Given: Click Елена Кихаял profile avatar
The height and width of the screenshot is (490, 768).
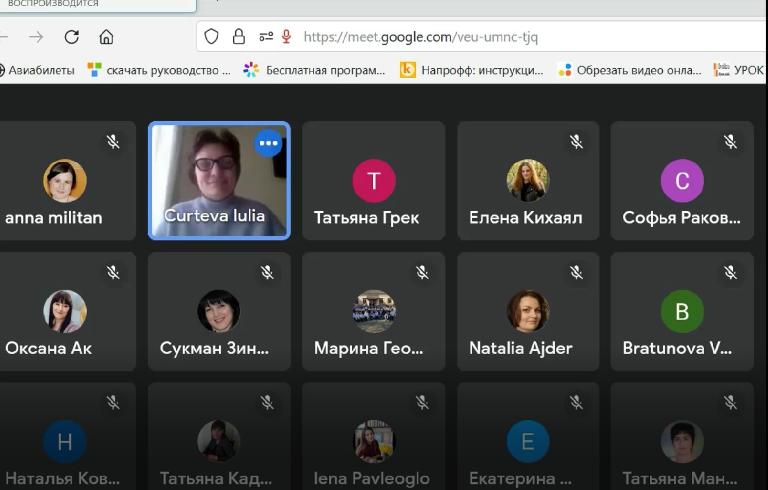Looking at the screenshot, I should pyautogui.click(x=528, y=181).
